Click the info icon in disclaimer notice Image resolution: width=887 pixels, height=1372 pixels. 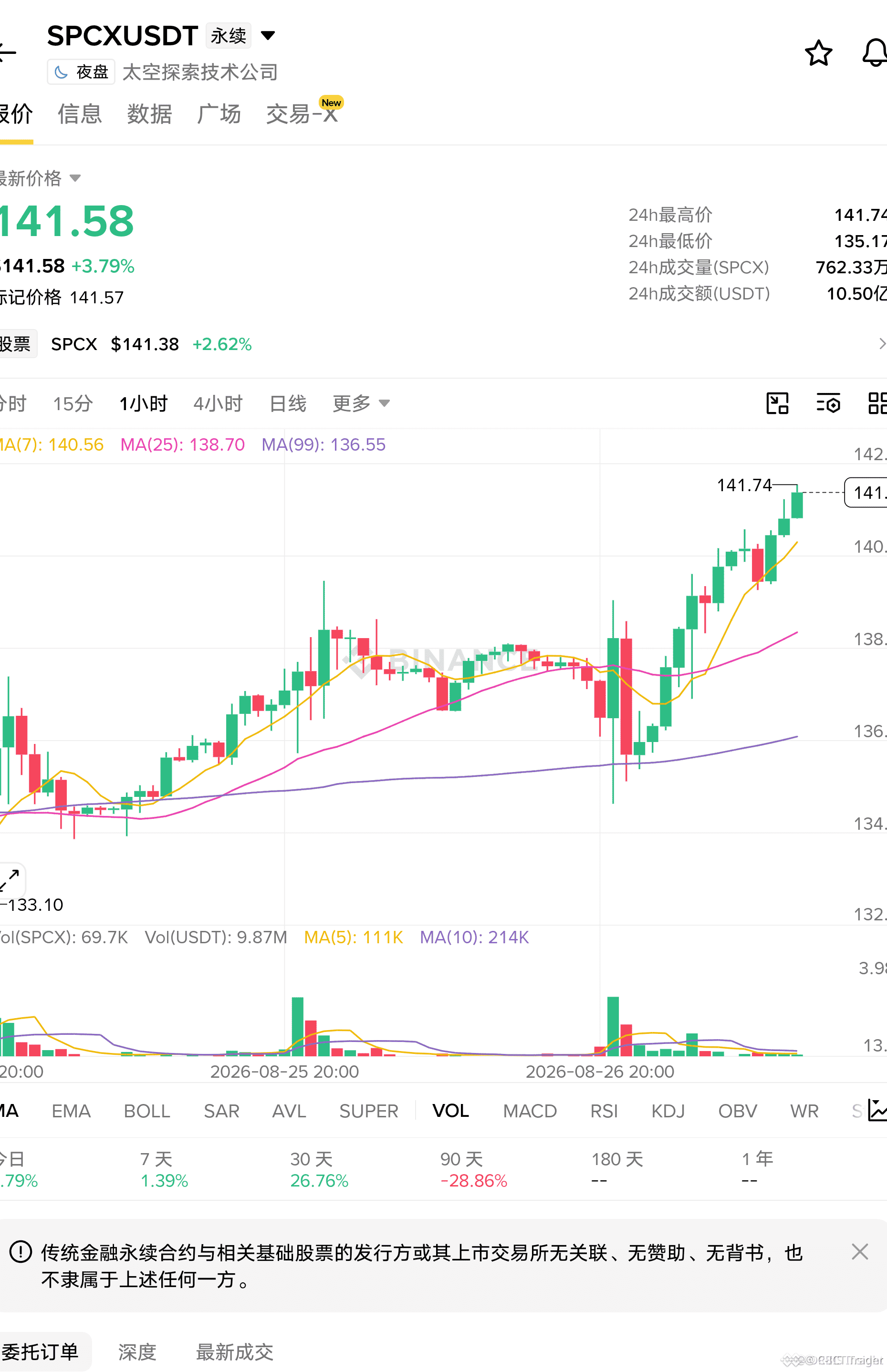point(21,1252)
